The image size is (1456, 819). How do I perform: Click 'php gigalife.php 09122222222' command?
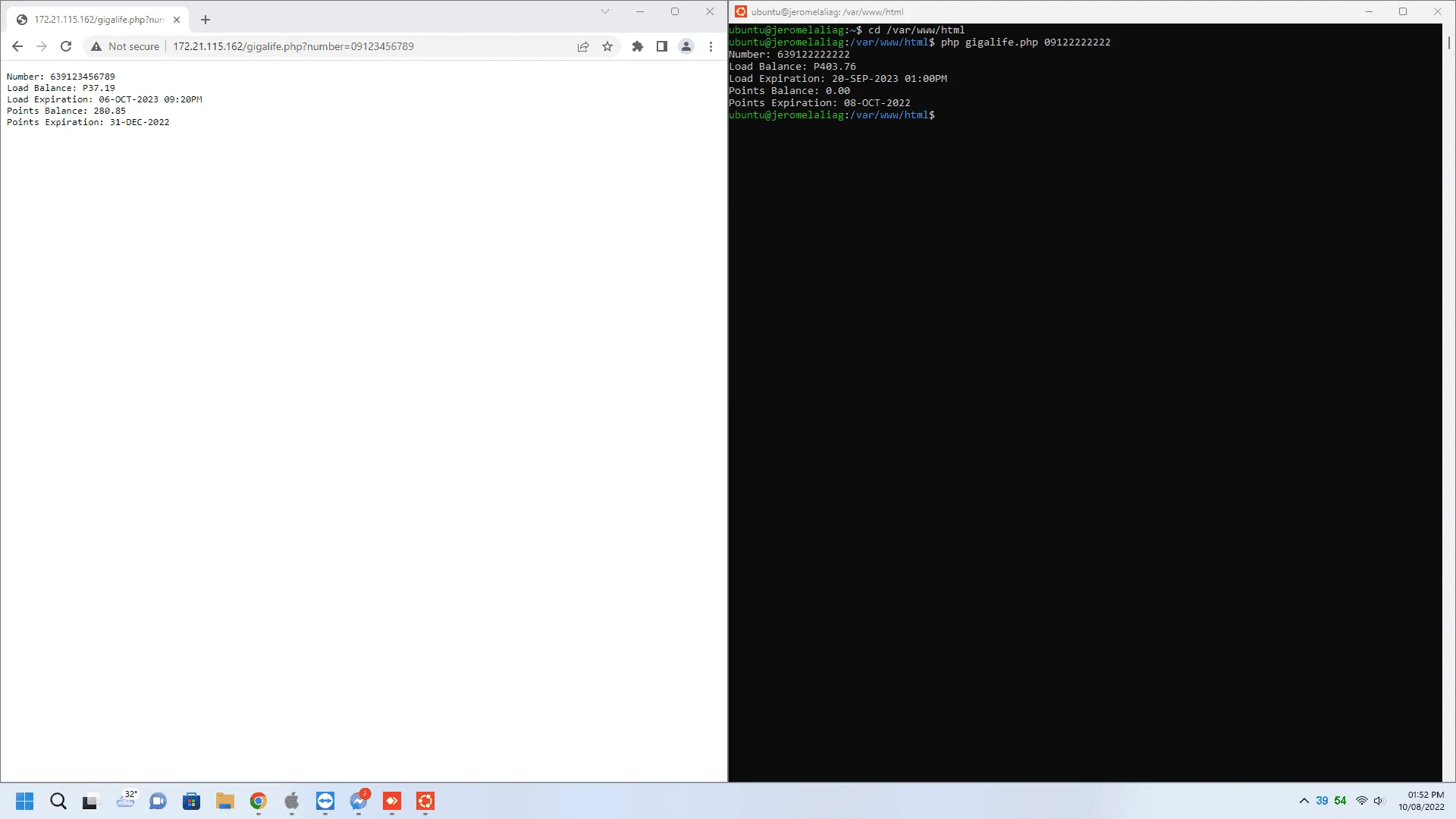pyautogui.click(x=1025, y=42)
